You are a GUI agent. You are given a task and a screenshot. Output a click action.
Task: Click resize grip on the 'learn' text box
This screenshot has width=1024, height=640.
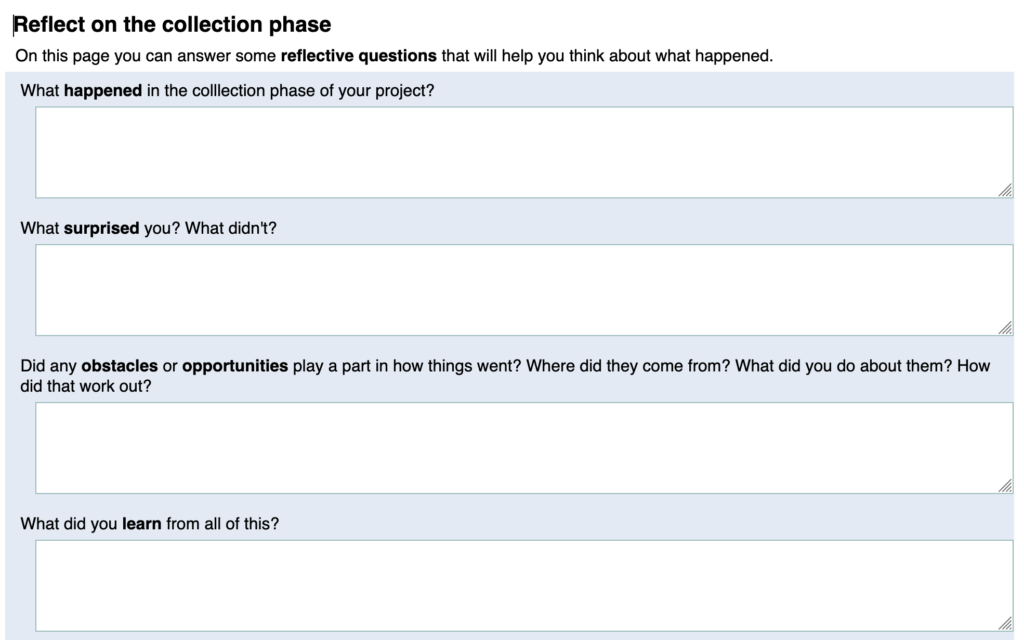point(1005,624)
